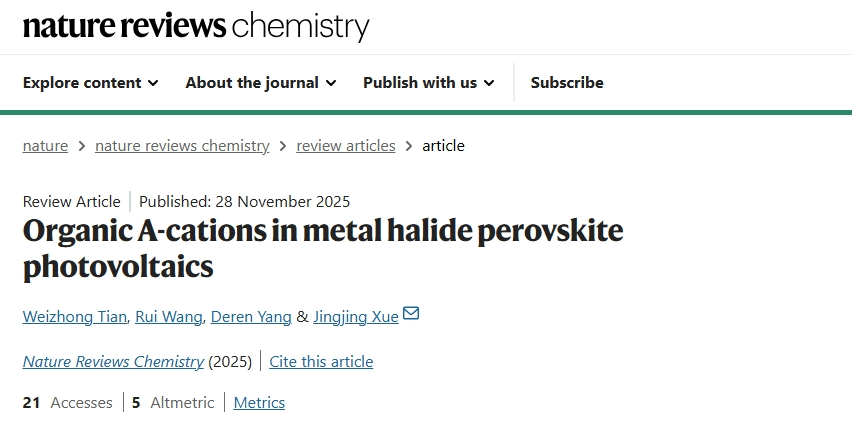Go to the nature breadcrumb link
The image size is (852, 439).
pos(45,145)
